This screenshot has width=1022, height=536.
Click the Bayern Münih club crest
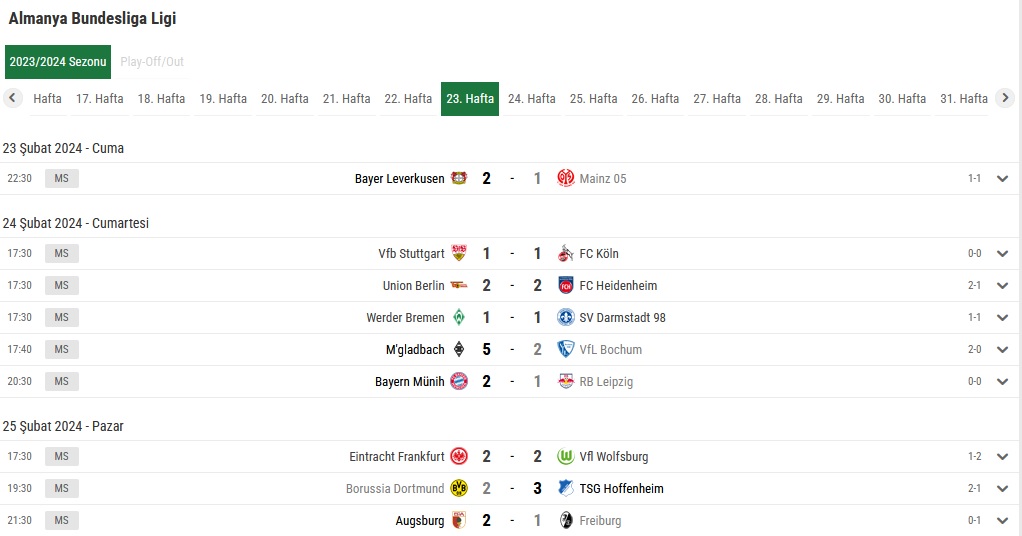(459, 381)
